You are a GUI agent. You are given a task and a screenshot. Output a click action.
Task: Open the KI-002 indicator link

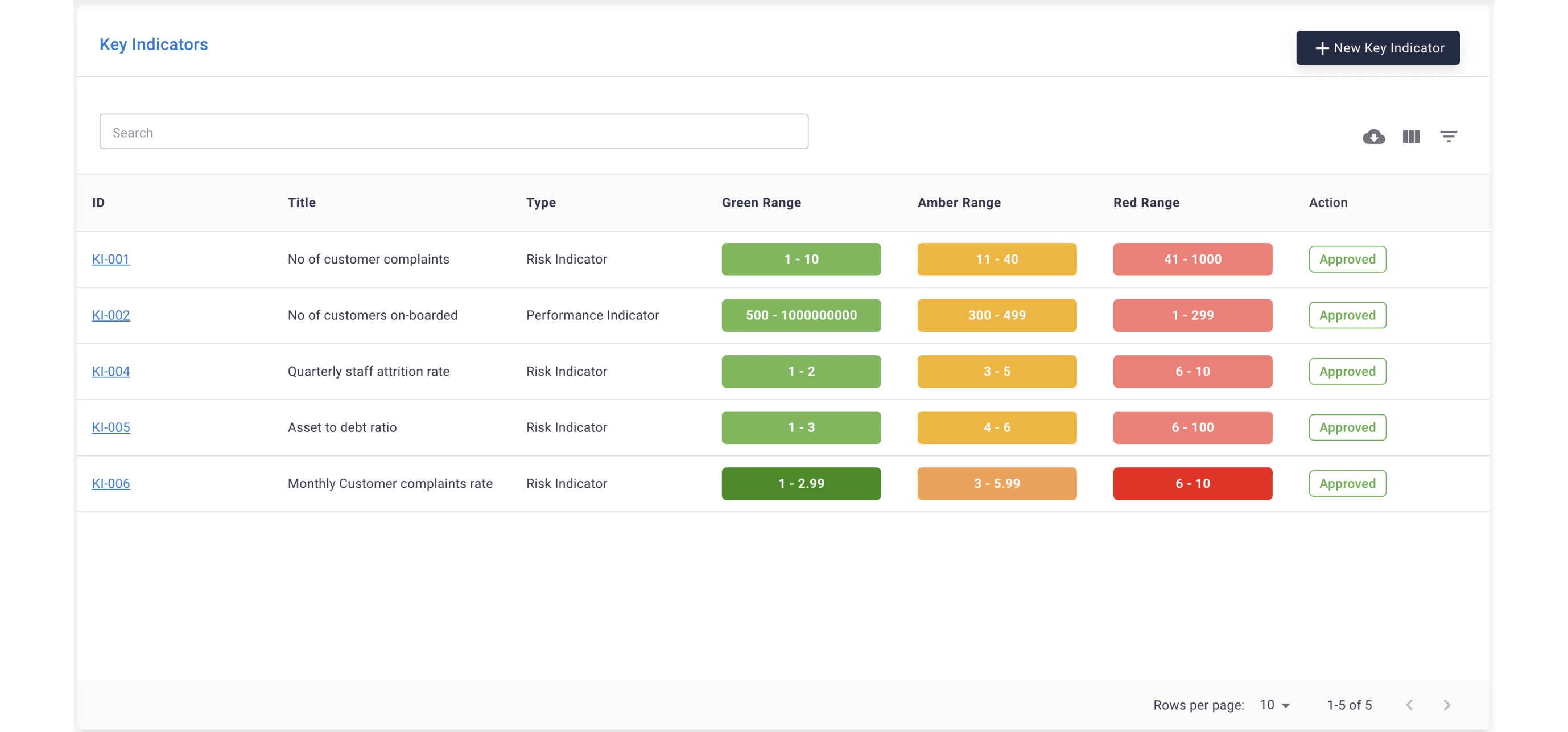point(111,315)
